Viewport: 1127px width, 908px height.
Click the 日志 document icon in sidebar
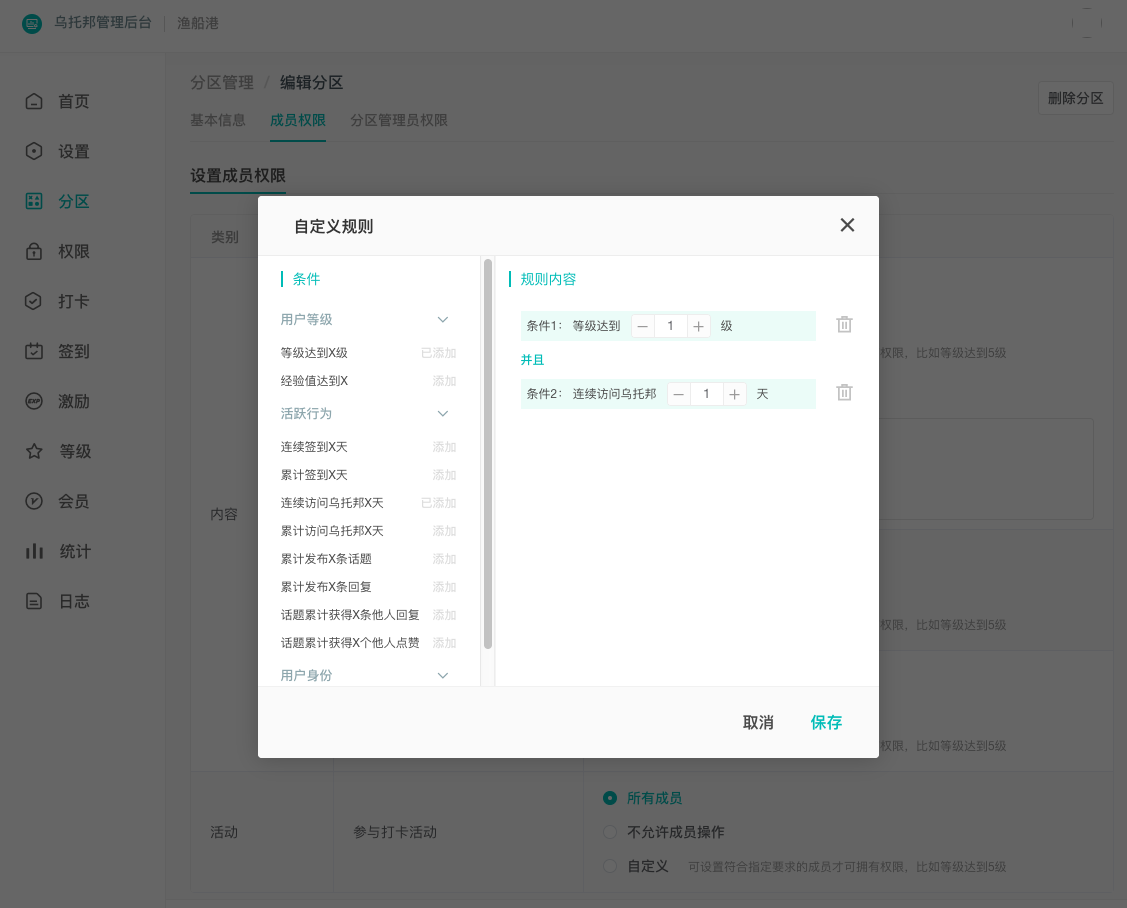[x=34, y=601]
